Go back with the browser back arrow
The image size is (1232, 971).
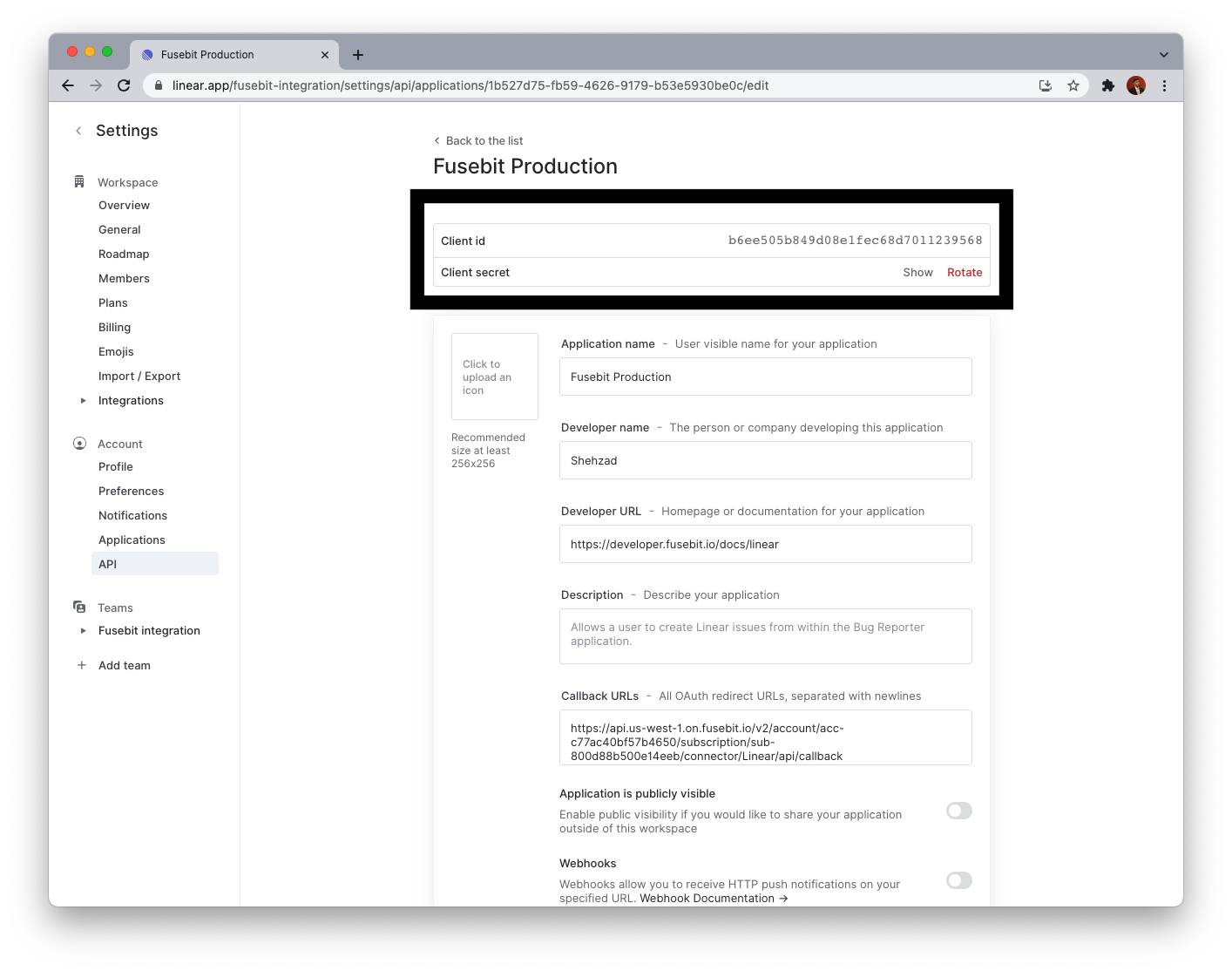(68, 85)
